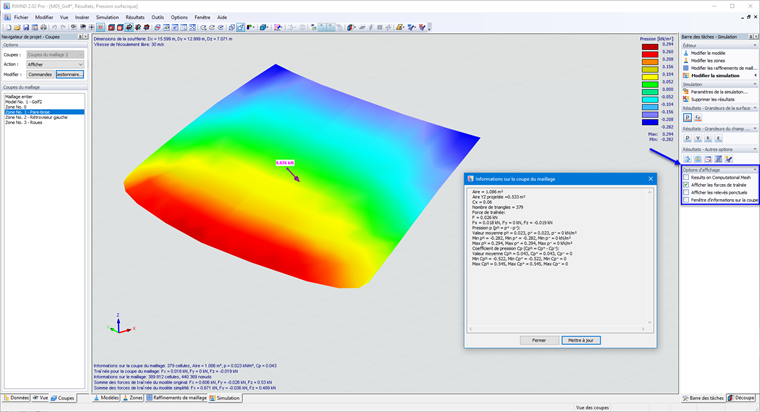Collapse the Éditeur section
Screen dimensions: 760x412
755,46
